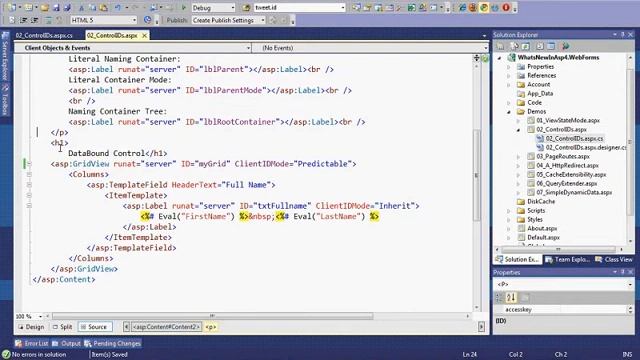Start debugging with the green play icon

click(184, 7)
